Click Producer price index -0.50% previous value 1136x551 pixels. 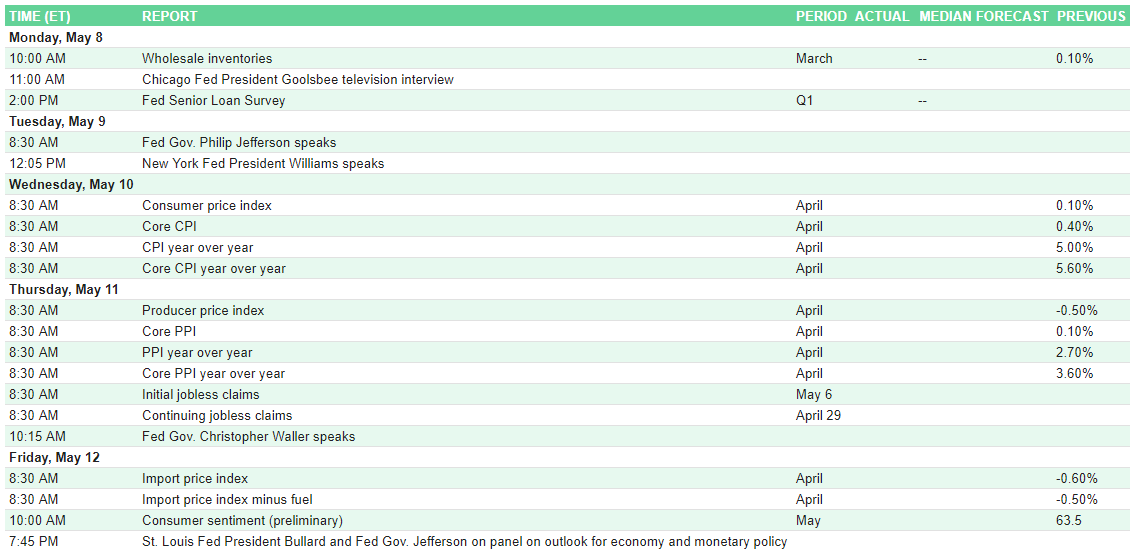(1077, 311)
